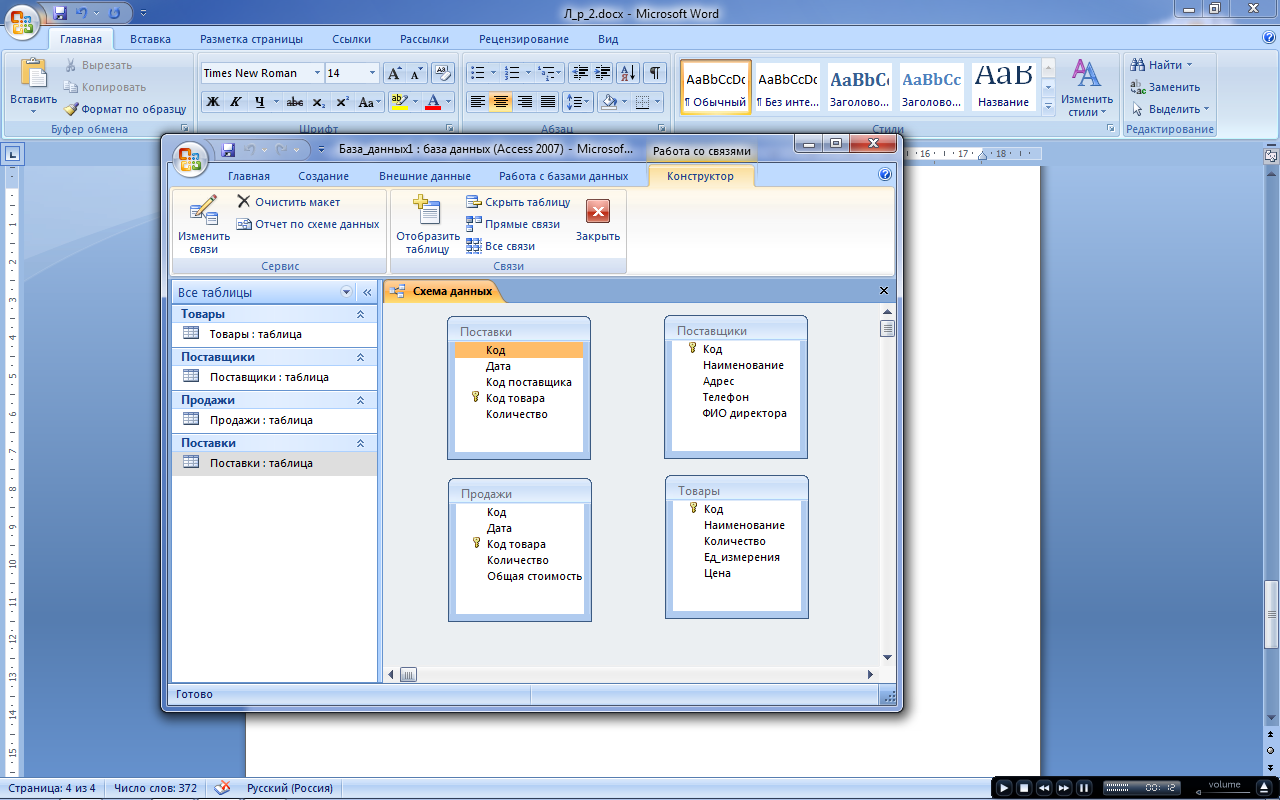Toggle the highlighted center alignment button
The height and width of the screenshot is (800, 1280).
click(501, 102)
